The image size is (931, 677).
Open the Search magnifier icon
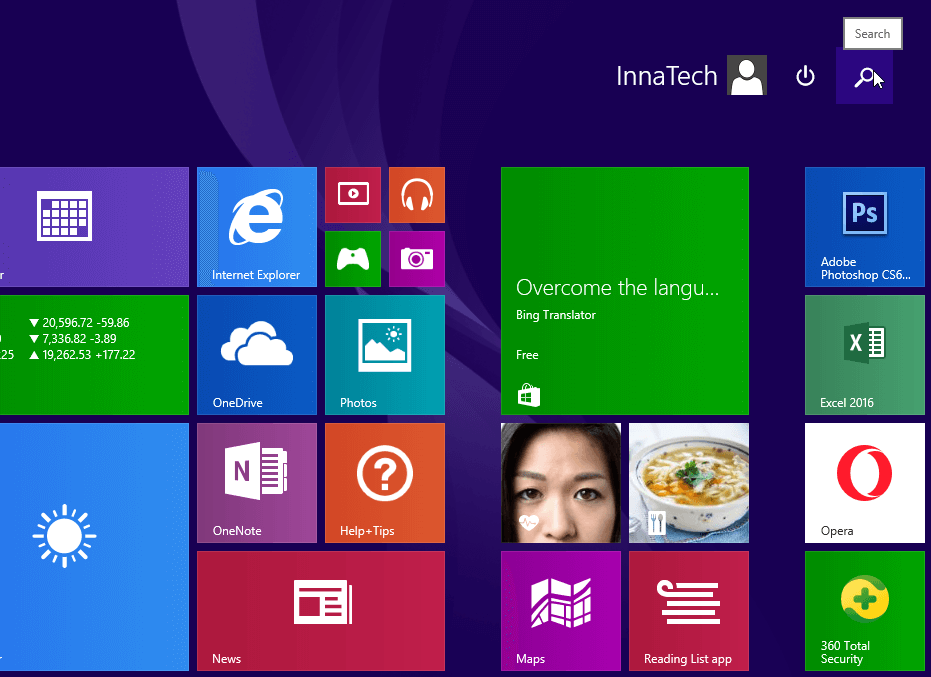point(864,77)
